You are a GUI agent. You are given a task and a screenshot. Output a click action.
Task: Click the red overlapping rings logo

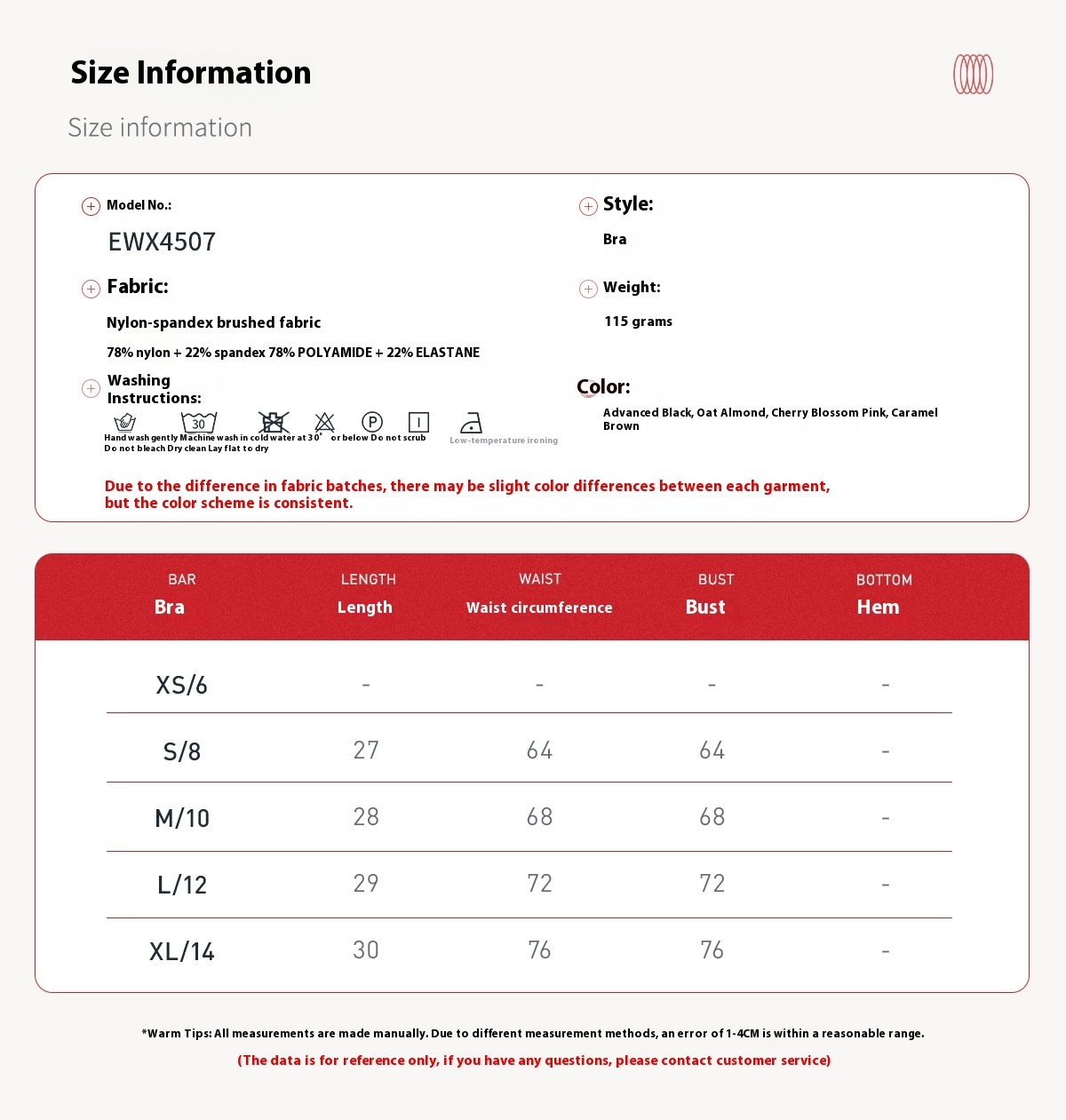[x=973, y=74]
